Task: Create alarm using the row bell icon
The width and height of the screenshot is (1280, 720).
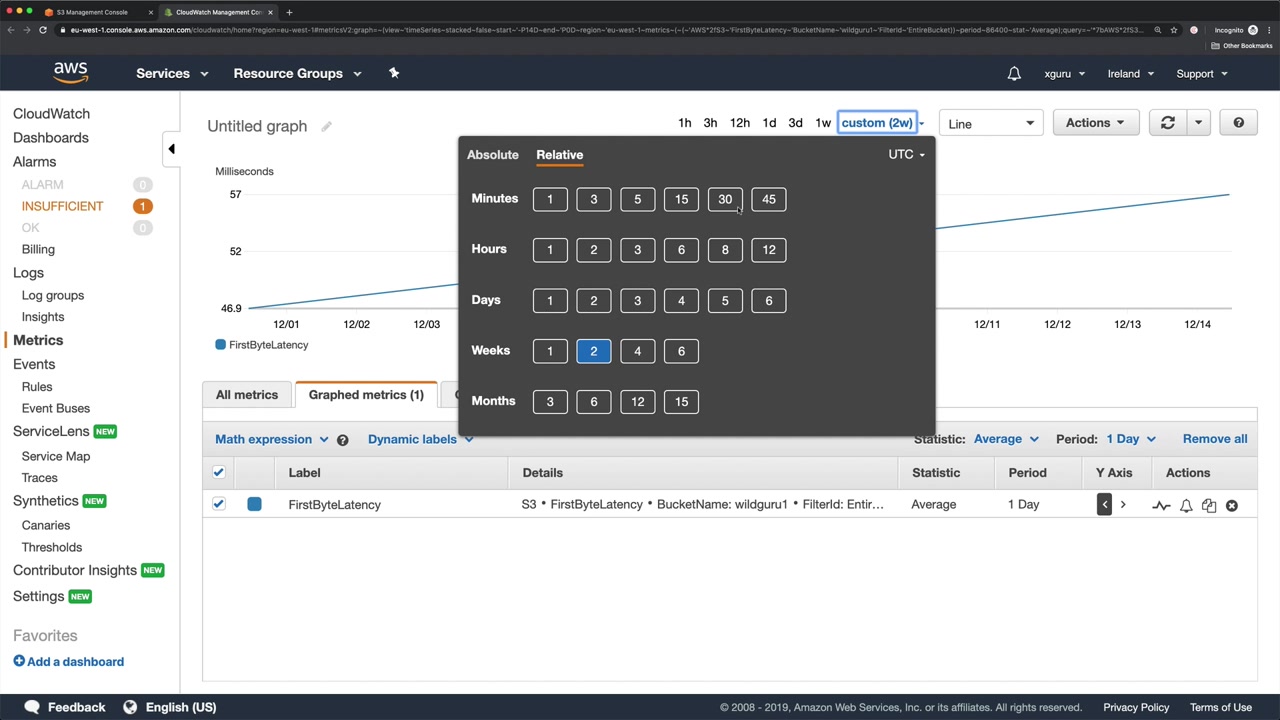Action: pos(1186,506)
